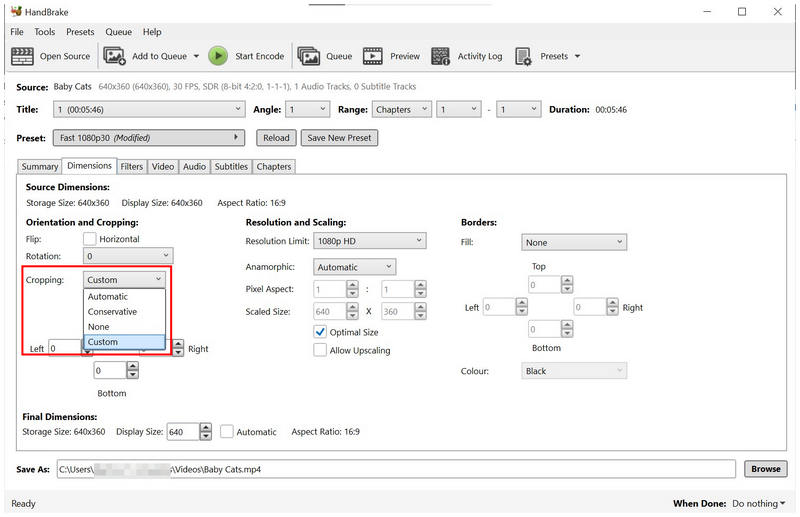Select Conservative in the Cropping list

[x=124, y=312]
